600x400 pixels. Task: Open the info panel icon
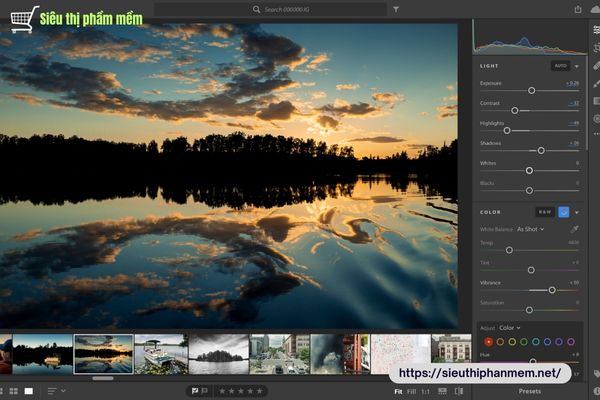click(596, 391)
